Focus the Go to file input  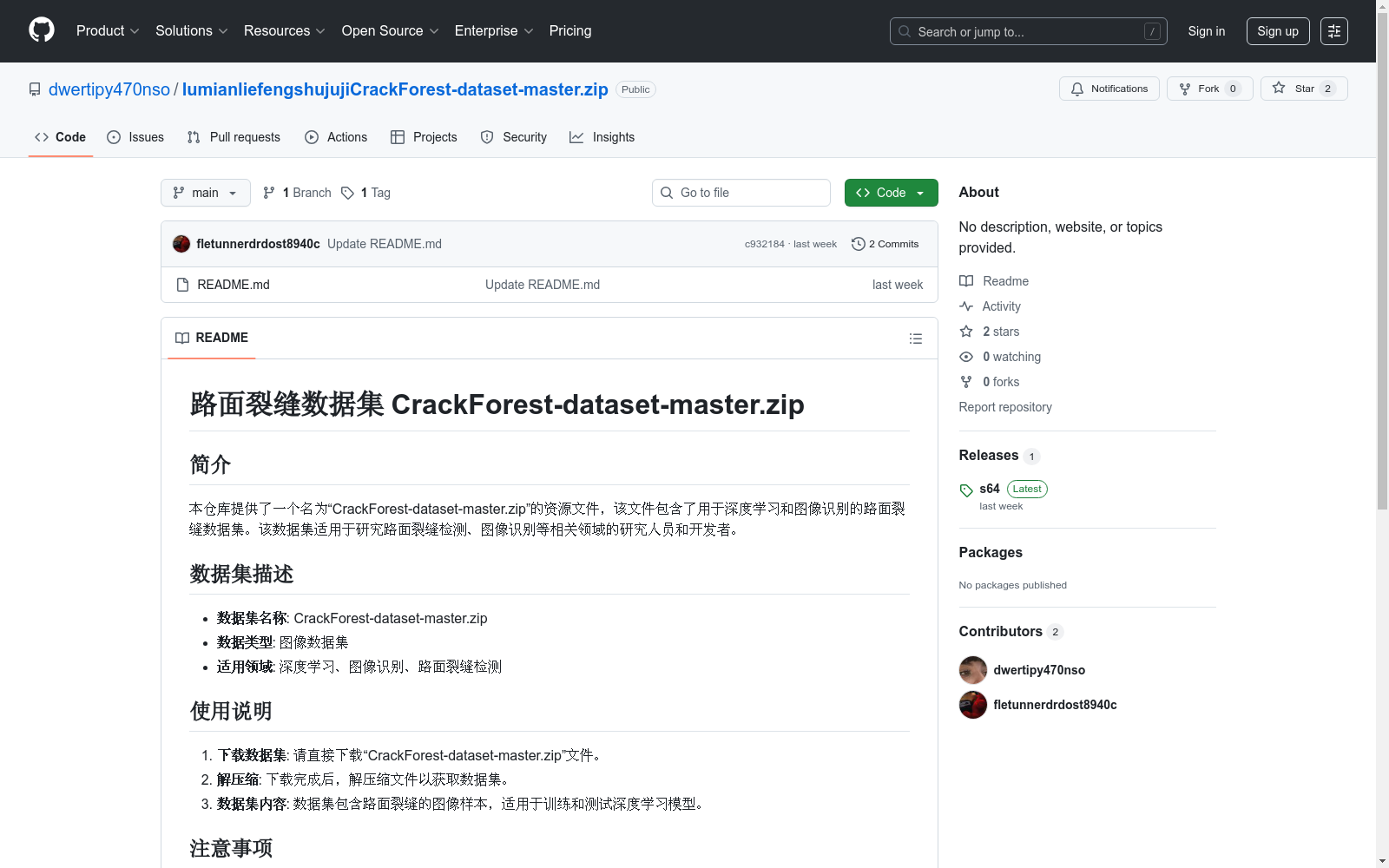[741, 193]
